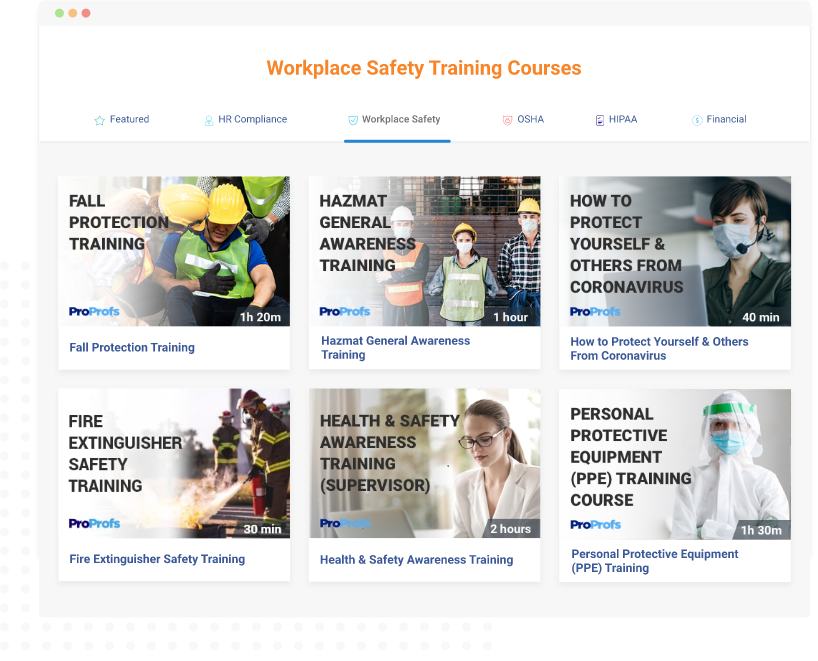Screen dimensions: 818x661
Task: Click the shield icon beside Workplace Safety
Action: (x=352, y=119)
